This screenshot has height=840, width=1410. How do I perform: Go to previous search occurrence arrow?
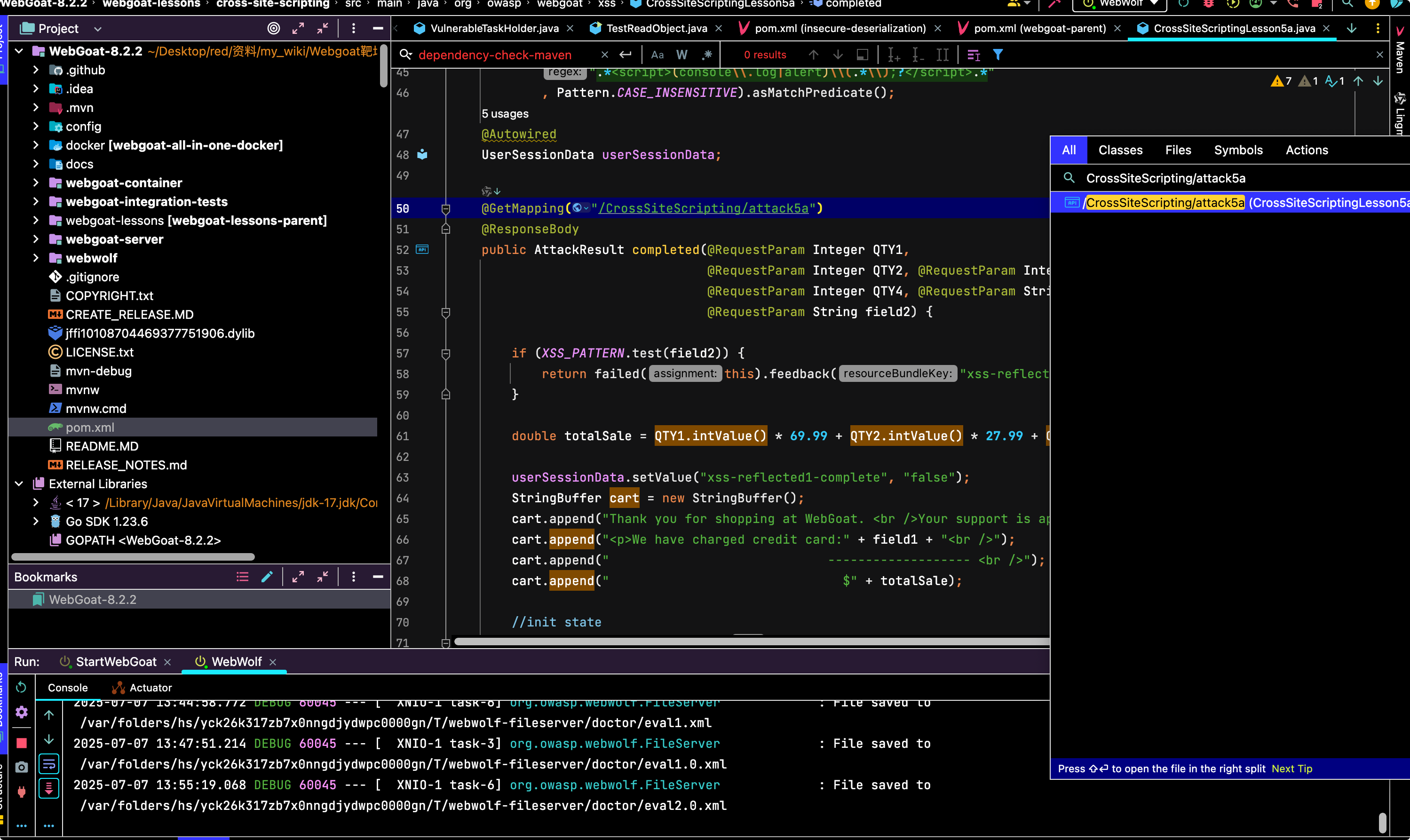coord(813,55)
